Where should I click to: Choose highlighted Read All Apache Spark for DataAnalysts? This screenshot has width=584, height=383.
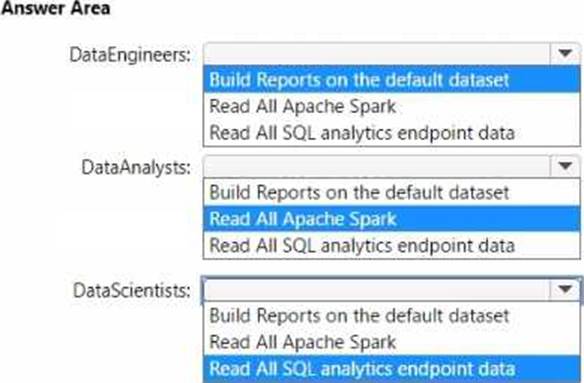[x=392, y=219]
